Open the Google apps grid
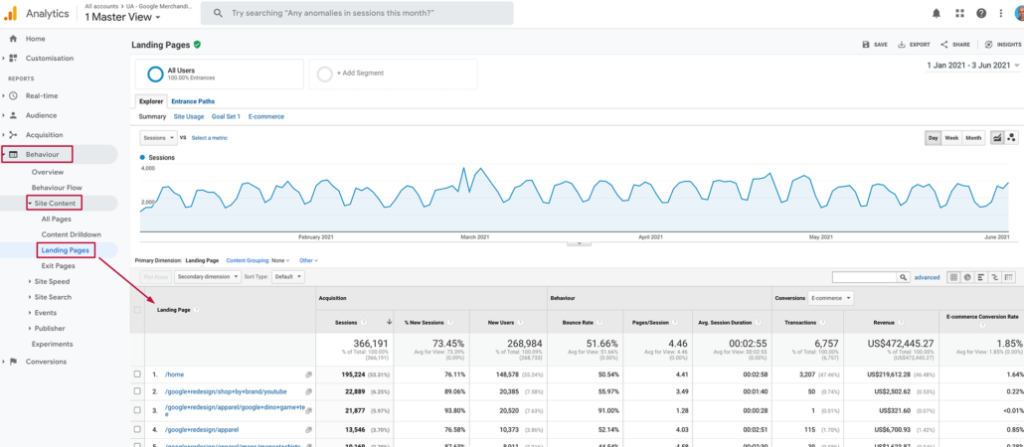Viewport: 1024px width, 447px height. pyautogui.click(x=959, y=13)
